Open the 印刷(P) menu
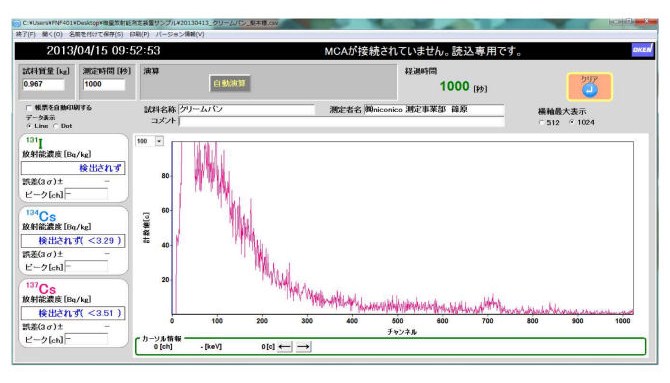Viewport: 670px width, 383px height. point(139,34)
